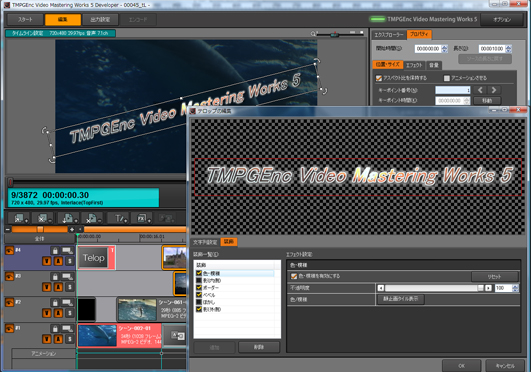The width and height of the screenshot is (531, 372).
Task: Hide track #3 using eye icon
Action: point(9,276)
